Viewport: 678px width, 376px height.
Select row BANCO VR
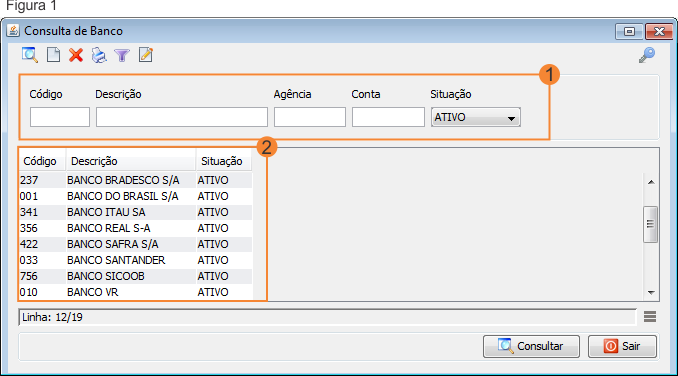[x=135, y=292]
